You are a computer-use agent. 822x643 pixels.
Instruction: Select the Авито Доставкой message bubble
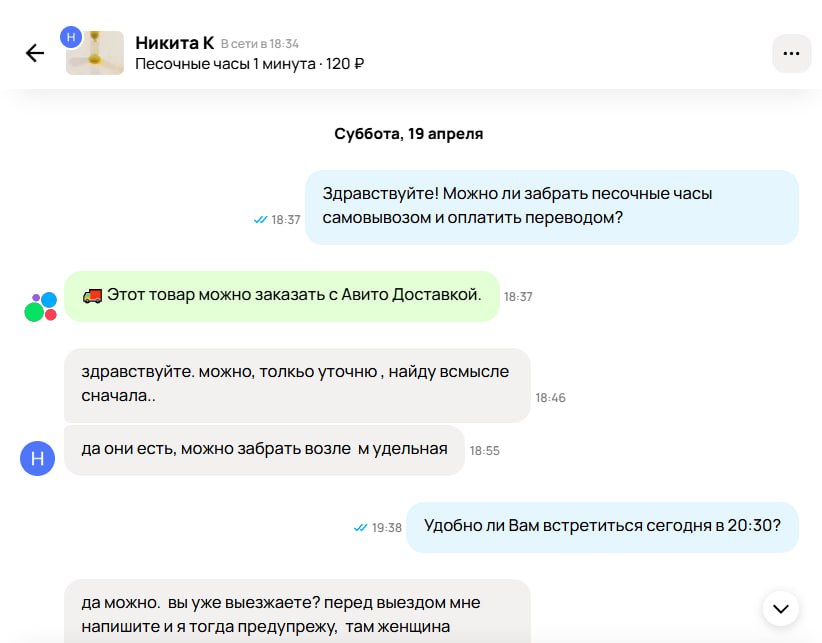(282, 296)
